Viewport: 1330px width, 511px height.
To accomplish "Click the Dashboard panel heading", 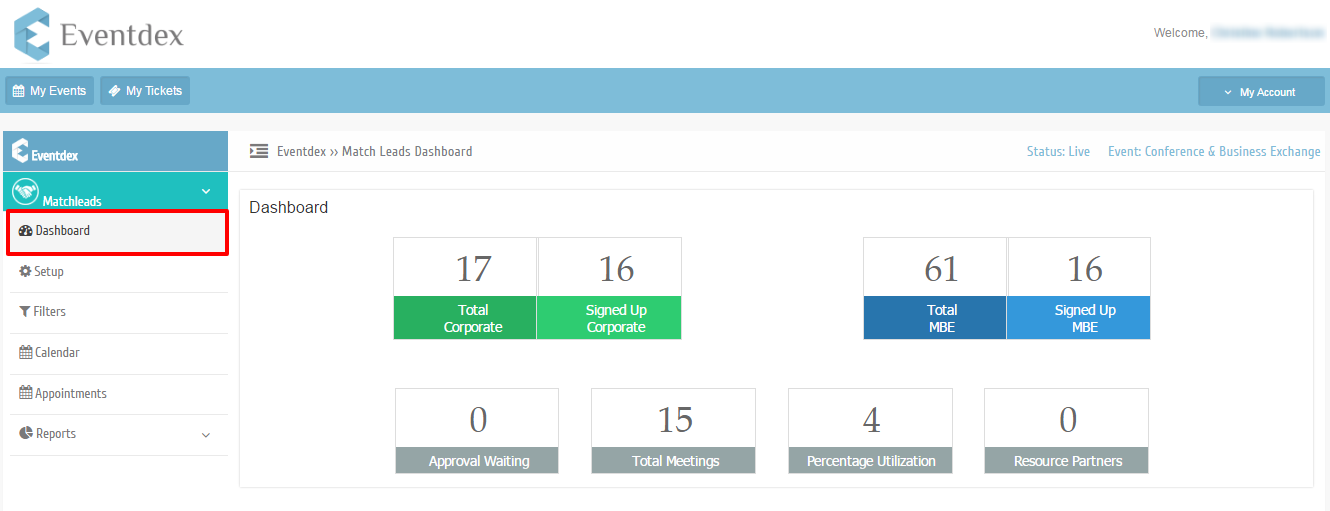I will (x=288, y=208).
